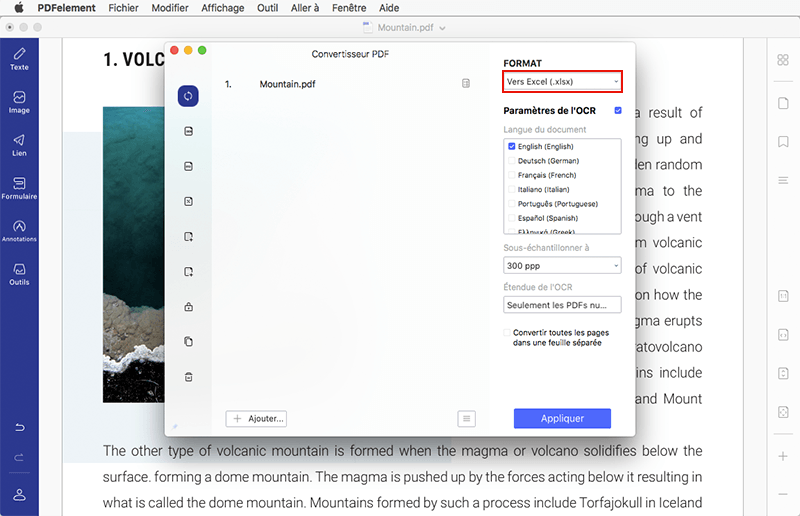Select the Texte tool in sidebar
The image size is (800, 516).
[x=19, y=59]
